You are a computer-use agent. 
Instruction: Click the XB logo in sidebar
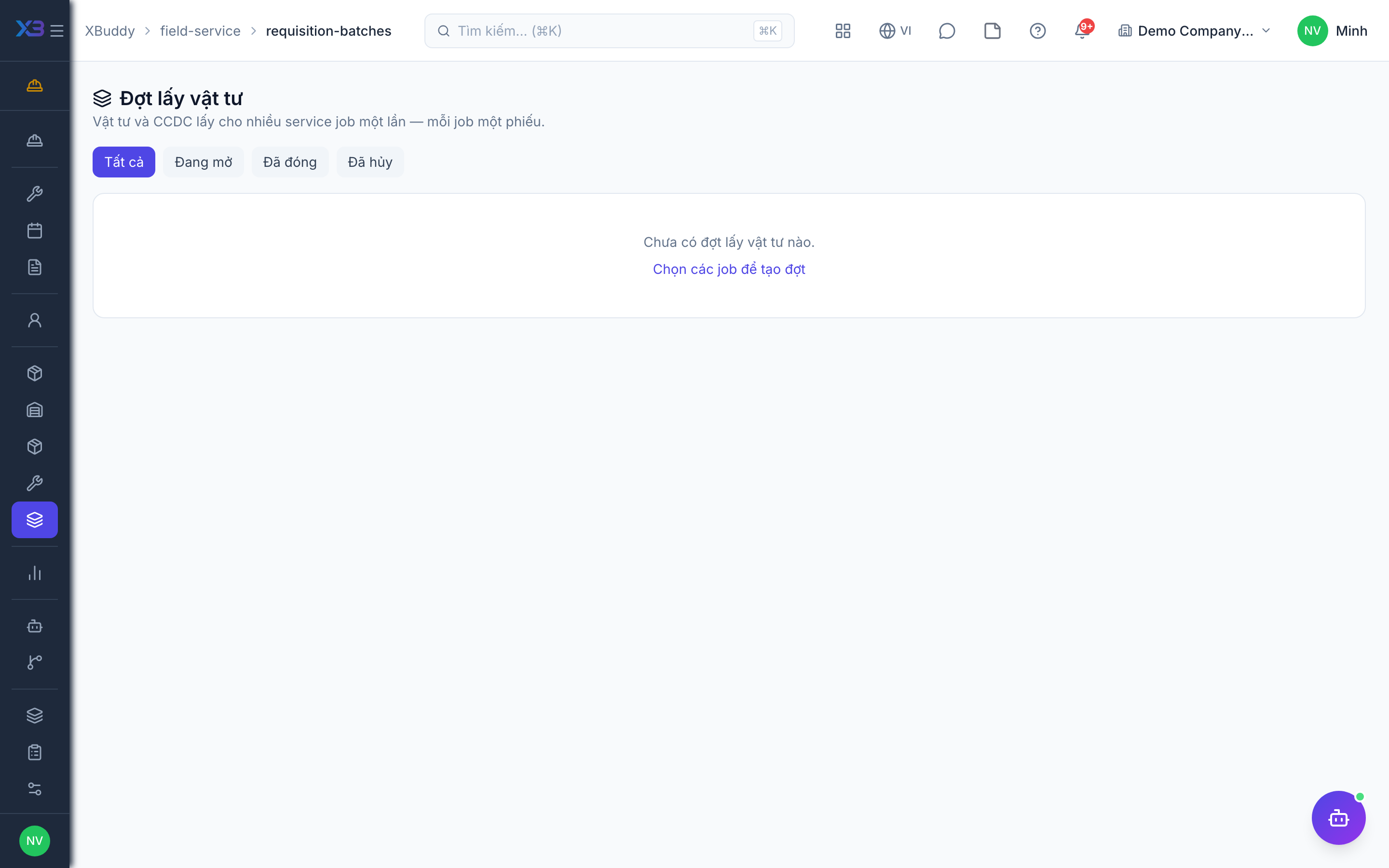point(30,29)
